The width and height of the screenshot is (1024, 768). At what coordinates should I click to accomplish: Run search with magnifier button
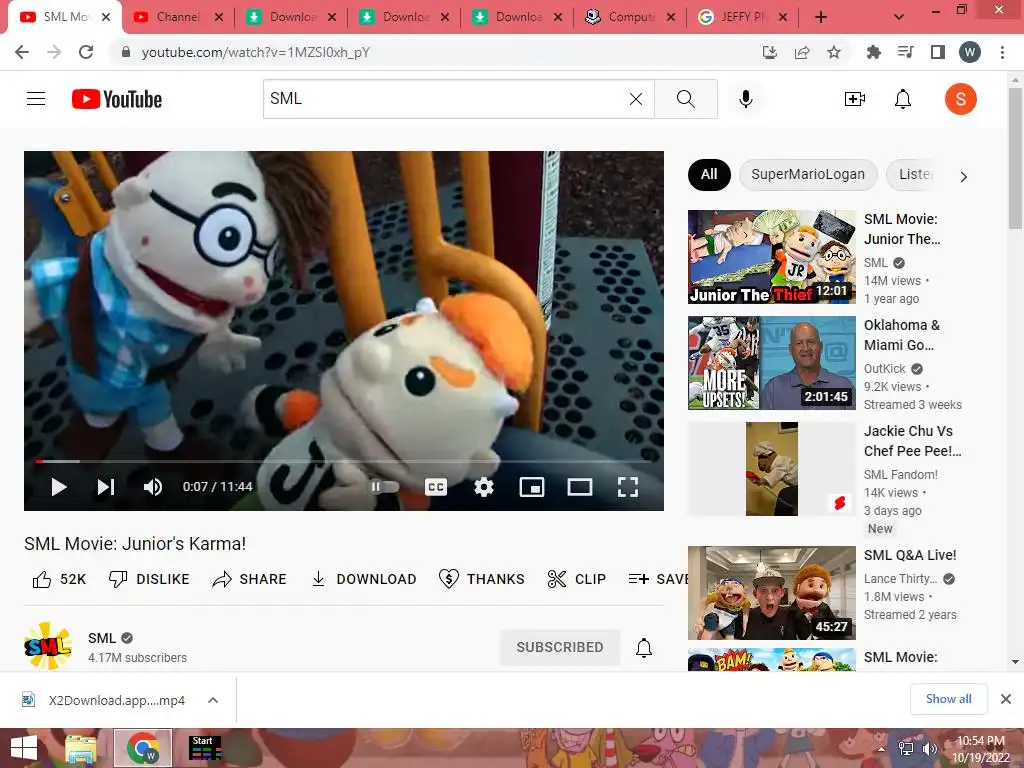pyautogui.click(x=686, y=99)
